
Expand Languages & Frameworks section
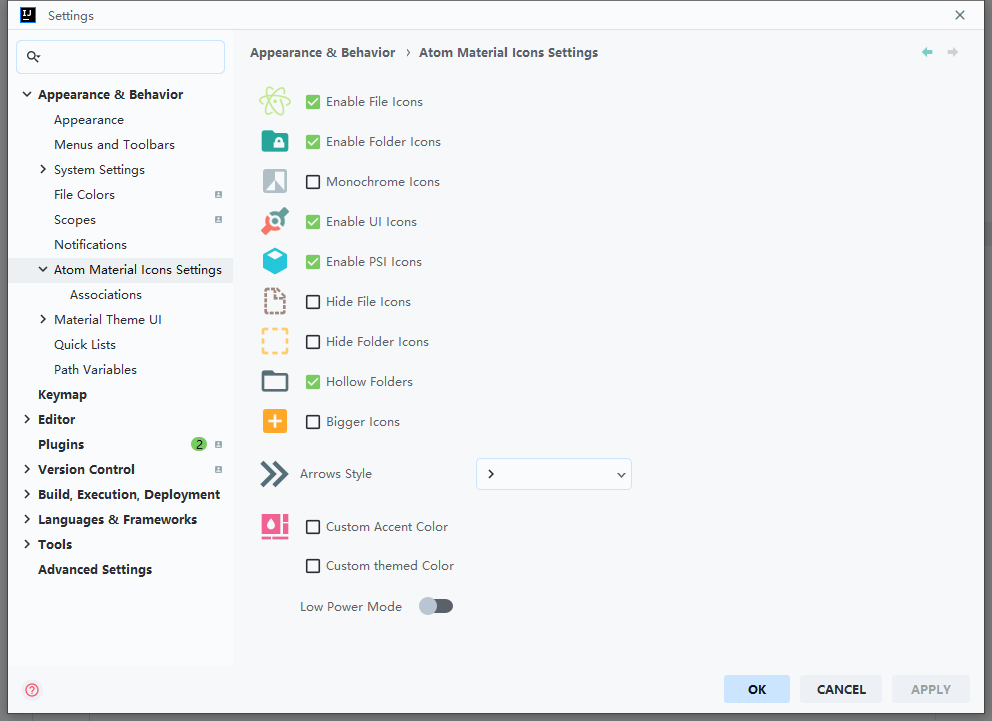[27, 519]
